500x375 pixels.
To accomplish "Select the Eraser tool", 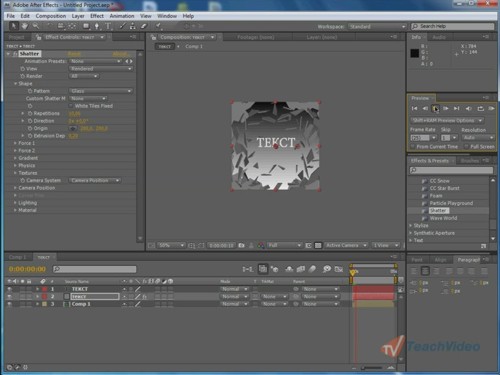I will click(143, 26).
